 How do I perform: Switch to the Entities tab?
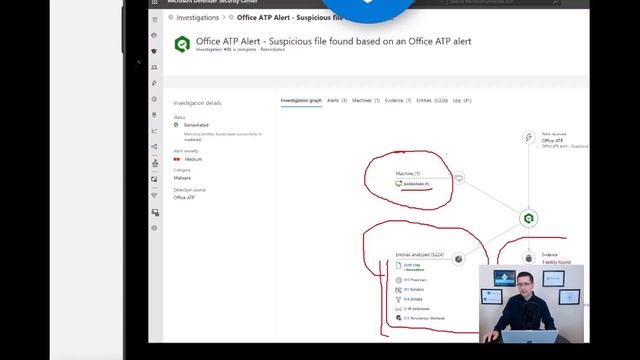click(432, 100)
